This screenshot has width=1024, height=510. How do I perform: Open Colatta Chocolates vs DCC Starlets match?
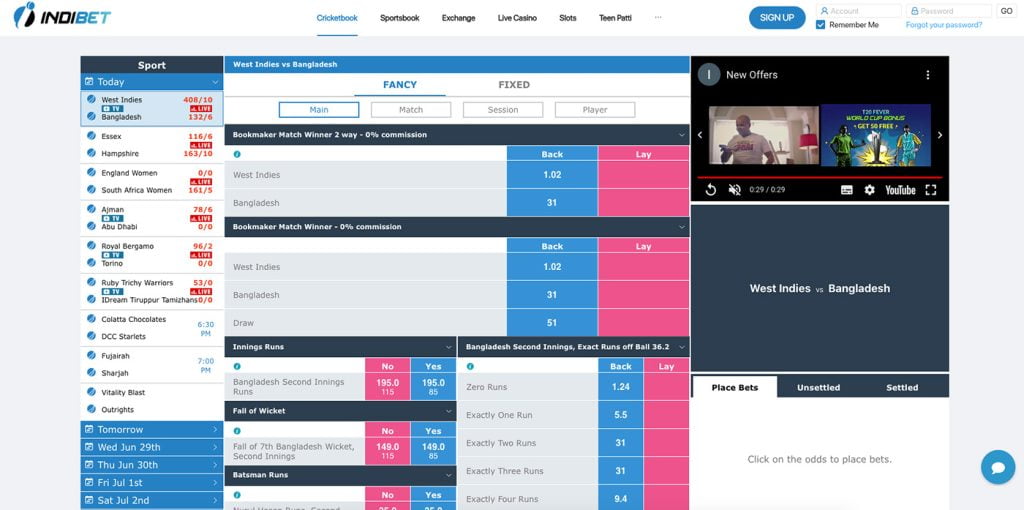(152, 328)
